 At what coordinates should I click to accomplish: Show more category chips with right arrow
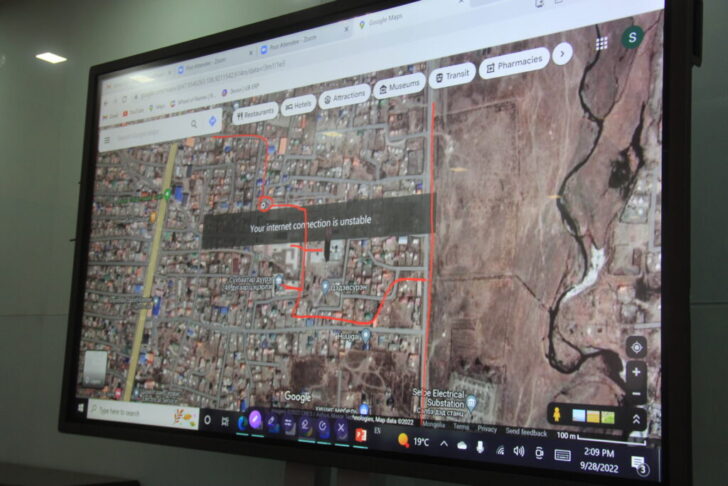tap(563, 53)
